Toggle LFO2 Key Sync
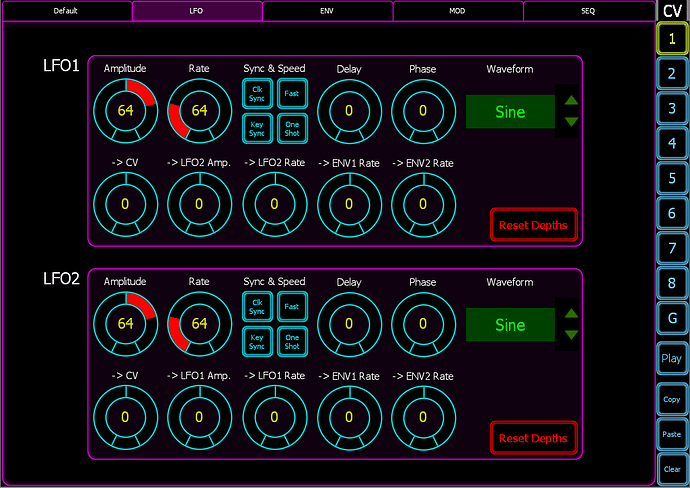 pos(257,341)
